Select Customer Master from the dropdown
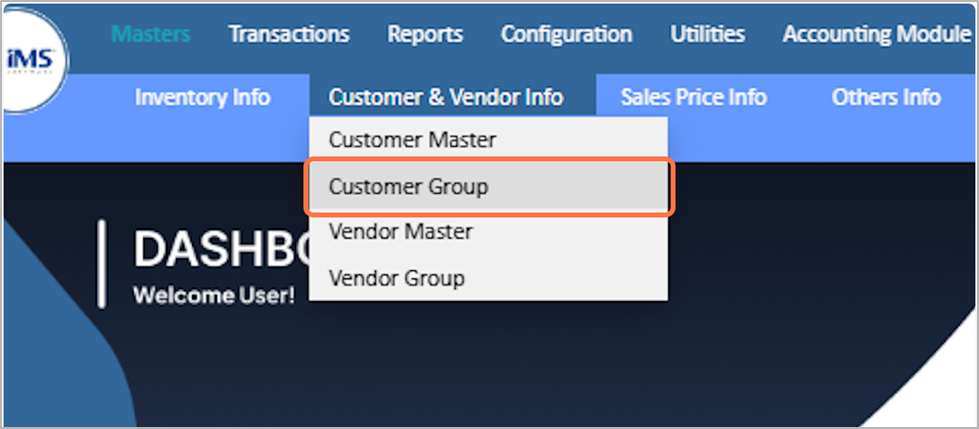979x429 pixels. (412, 140)
